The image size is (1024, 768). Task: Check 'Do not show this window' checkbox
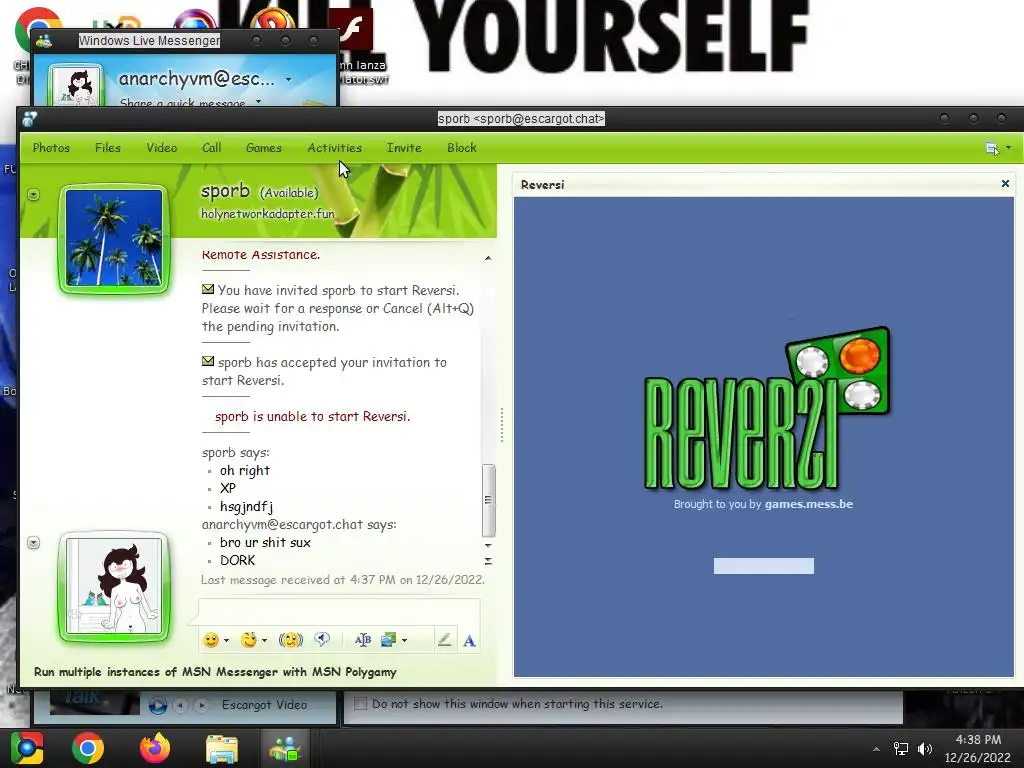[360, 703]
